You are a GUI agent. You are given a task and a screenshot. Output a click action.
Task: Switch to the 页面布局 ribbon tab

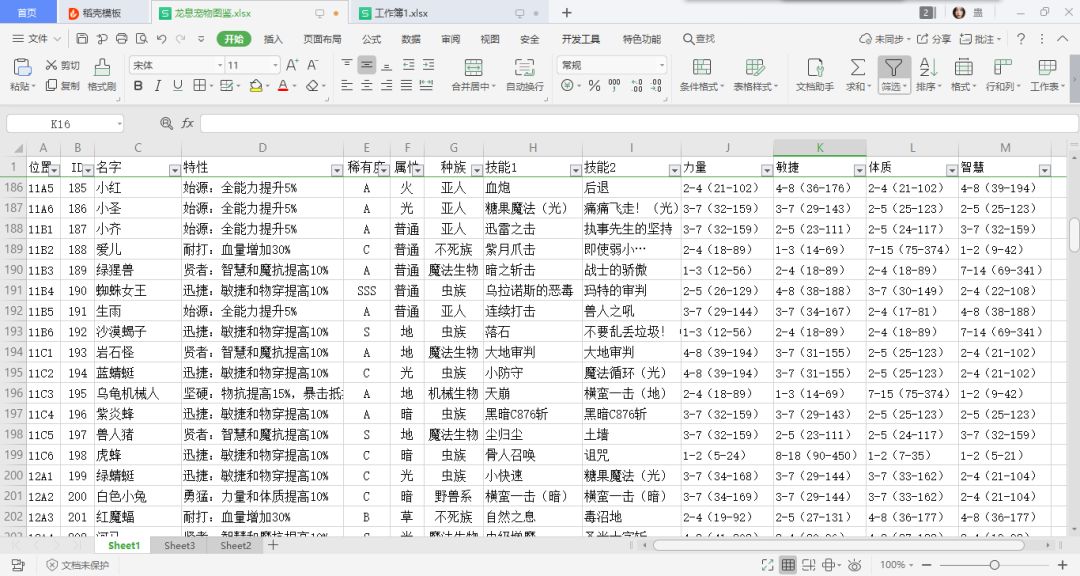pos(322,39)
